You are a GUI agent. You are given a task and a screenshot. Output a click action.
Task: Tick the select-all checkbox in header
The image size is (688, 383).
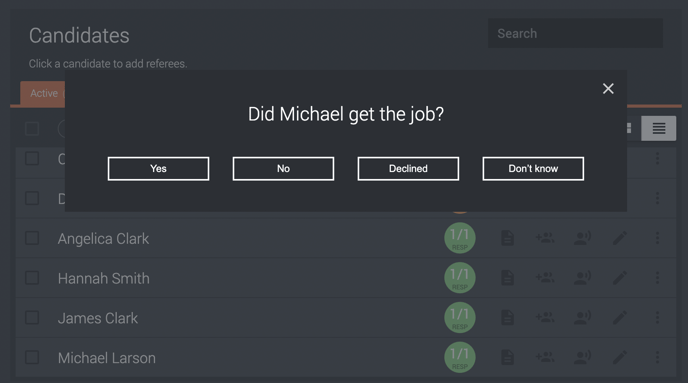[32, 129]
